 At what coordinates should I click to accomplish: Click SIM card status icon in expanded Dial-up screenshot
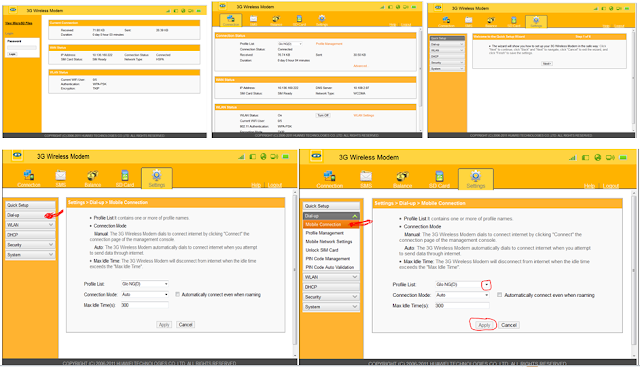pos(585,158)
